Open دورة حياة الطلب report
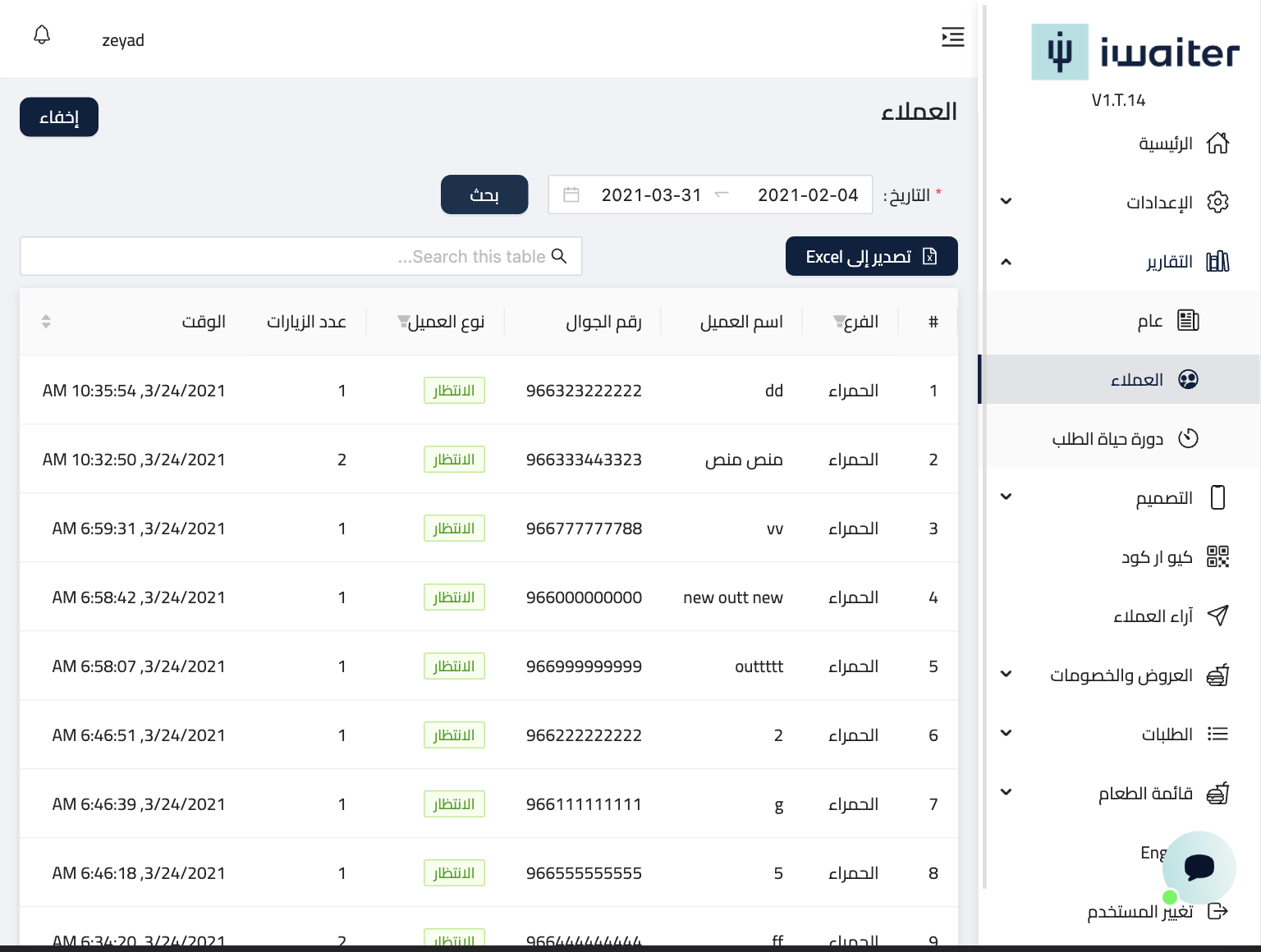This screenshot has width=1261, height=952. 1107,439
